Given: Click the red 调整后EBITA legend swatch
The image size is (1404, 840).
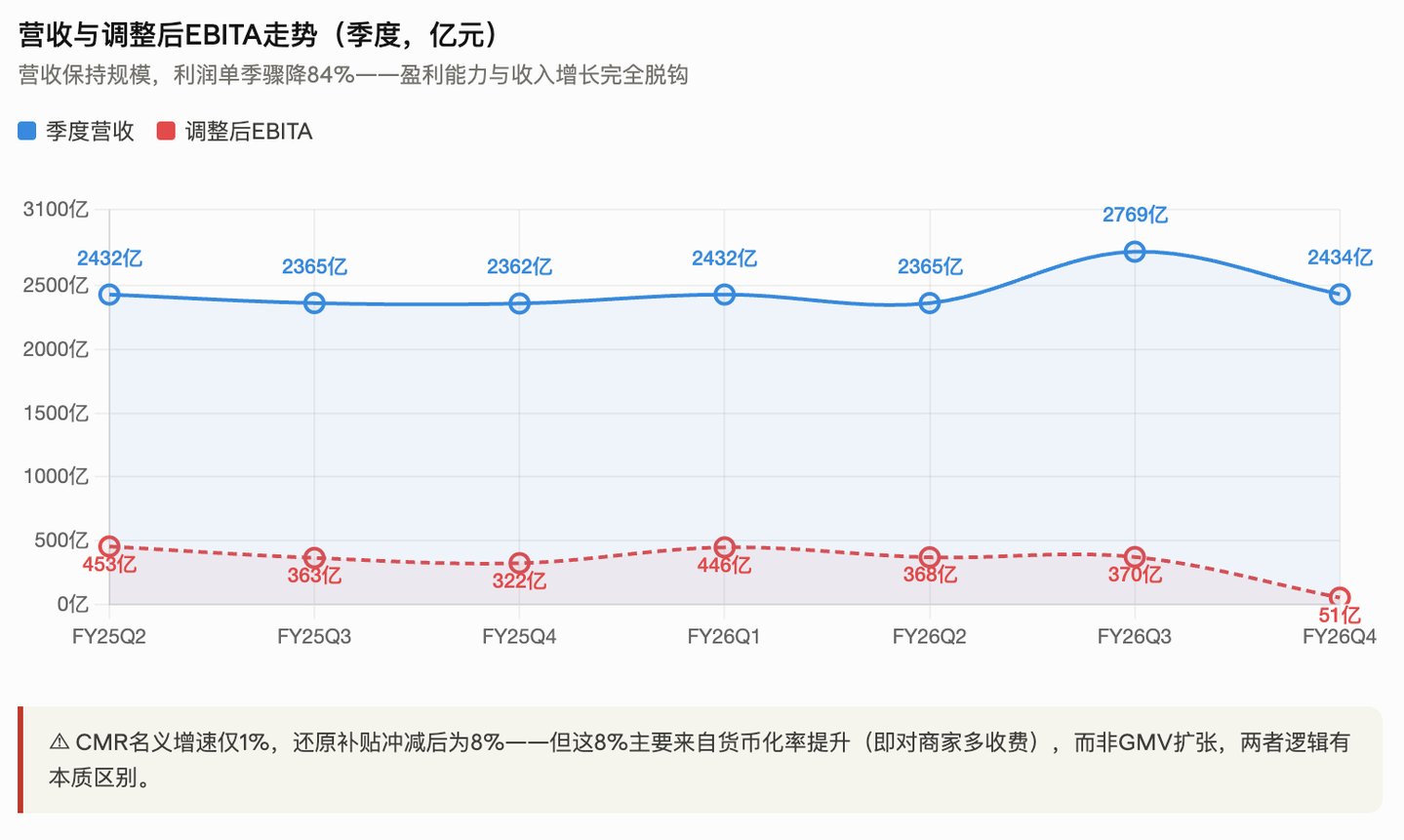Looking at the screenshot, I should pos(166,131).
